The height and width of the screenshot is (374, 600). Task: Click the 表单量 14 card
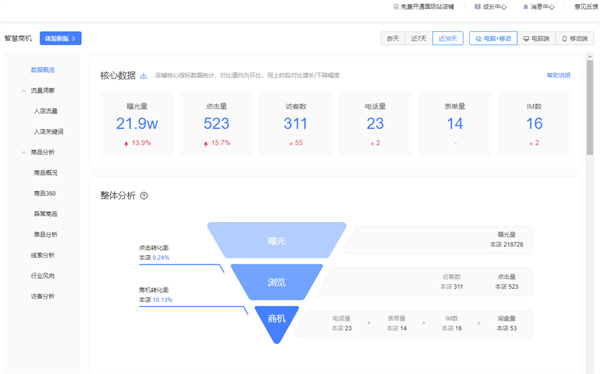[x=455, y=123]
